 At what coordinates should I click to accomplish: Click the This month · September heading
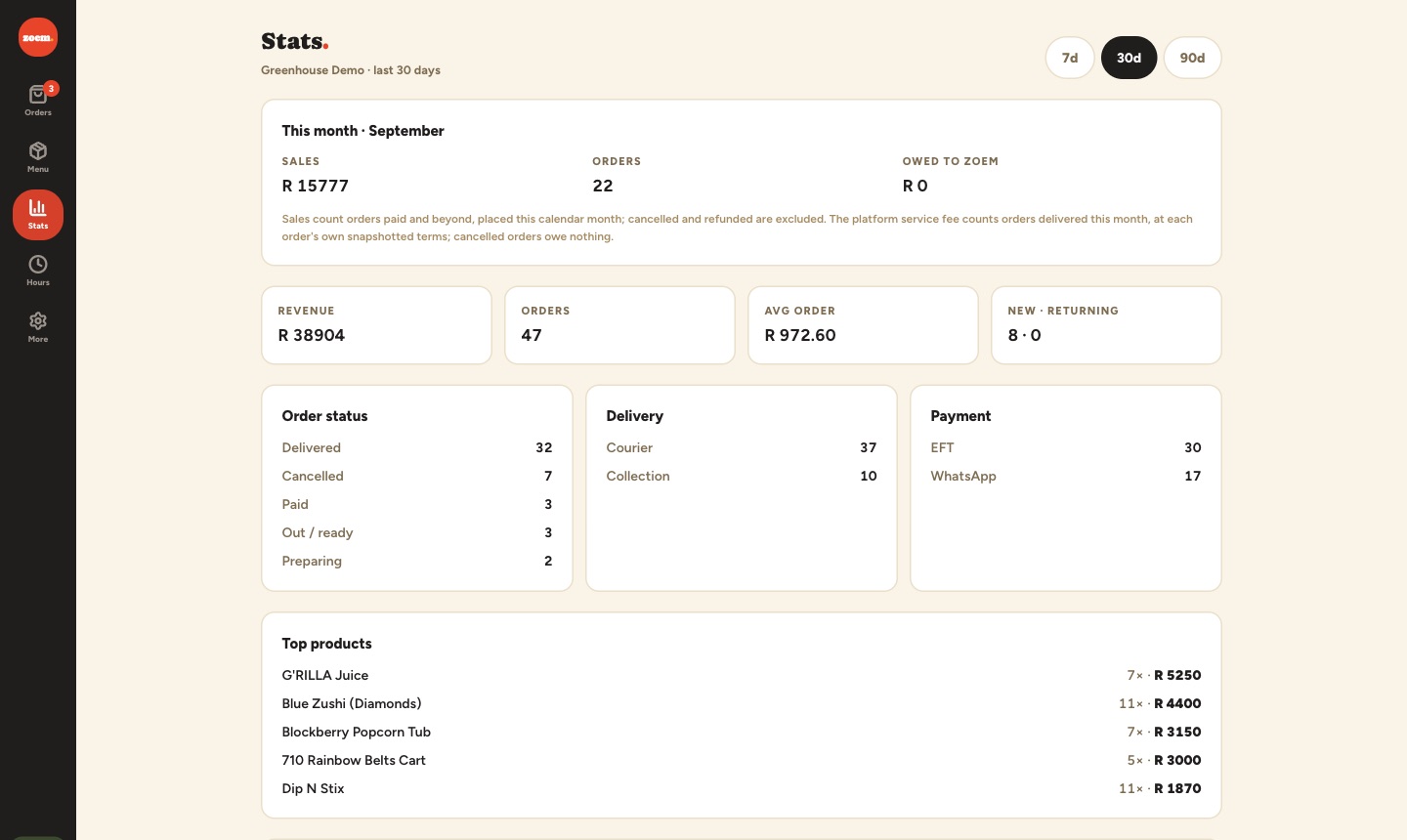pos(363,131)
